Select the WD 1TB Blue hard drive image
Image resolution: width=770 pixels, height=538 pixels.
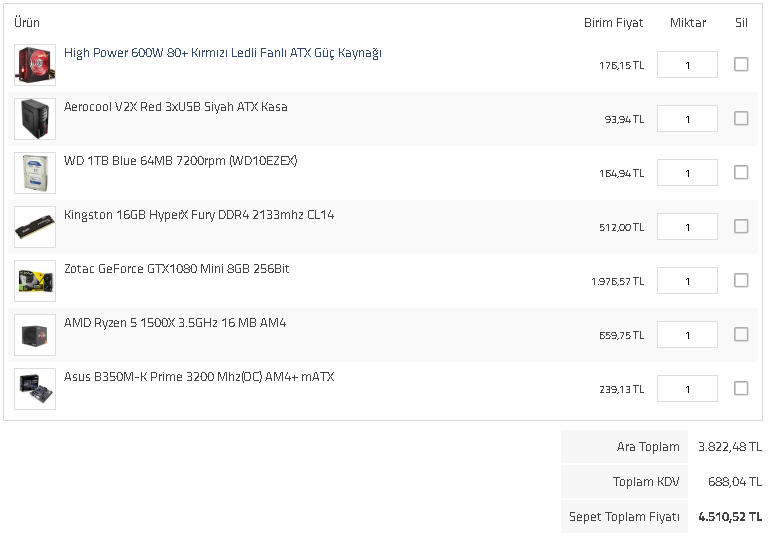pyautogui.click(x=35, y=173)
